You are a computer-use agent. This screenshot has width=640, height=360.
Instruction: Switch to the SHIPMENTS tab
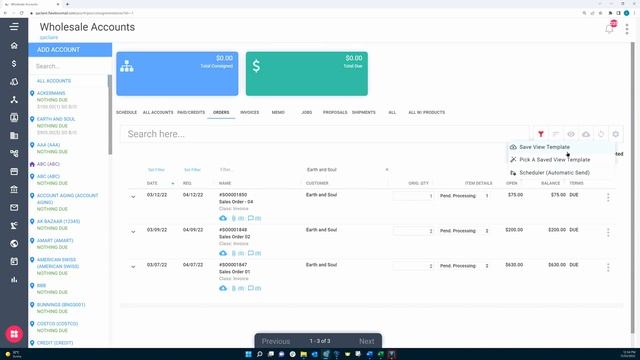pos(364,112)
